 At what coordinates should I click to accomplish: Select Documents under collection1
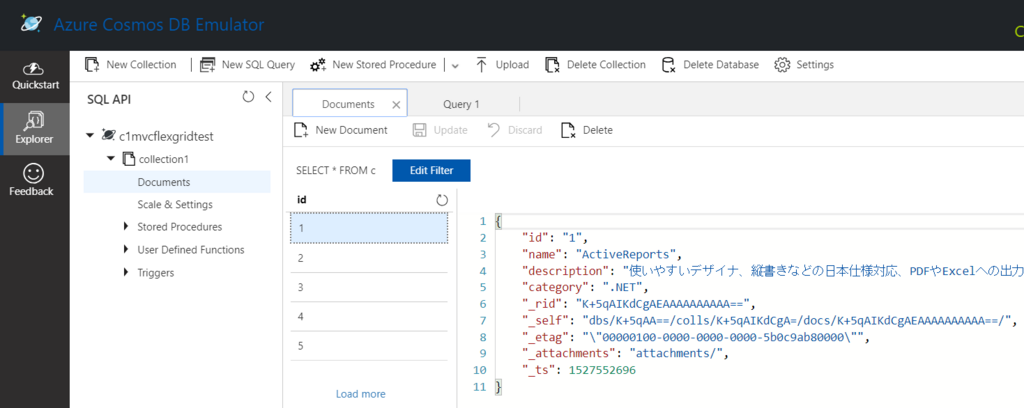pos(177,182)
